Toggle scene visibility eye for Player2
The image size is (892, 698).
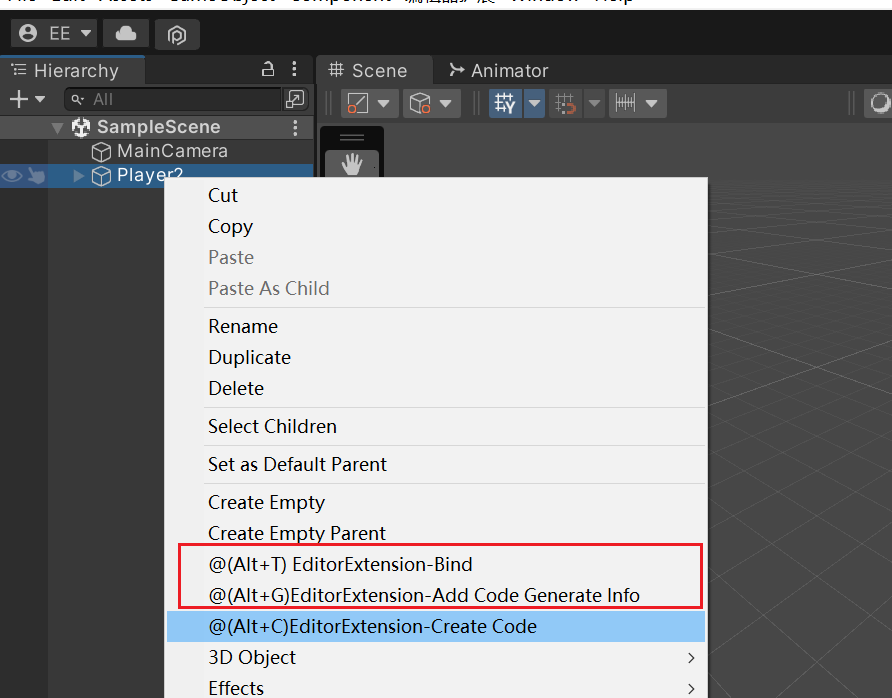pyautogui.click(x=12, y=176)
